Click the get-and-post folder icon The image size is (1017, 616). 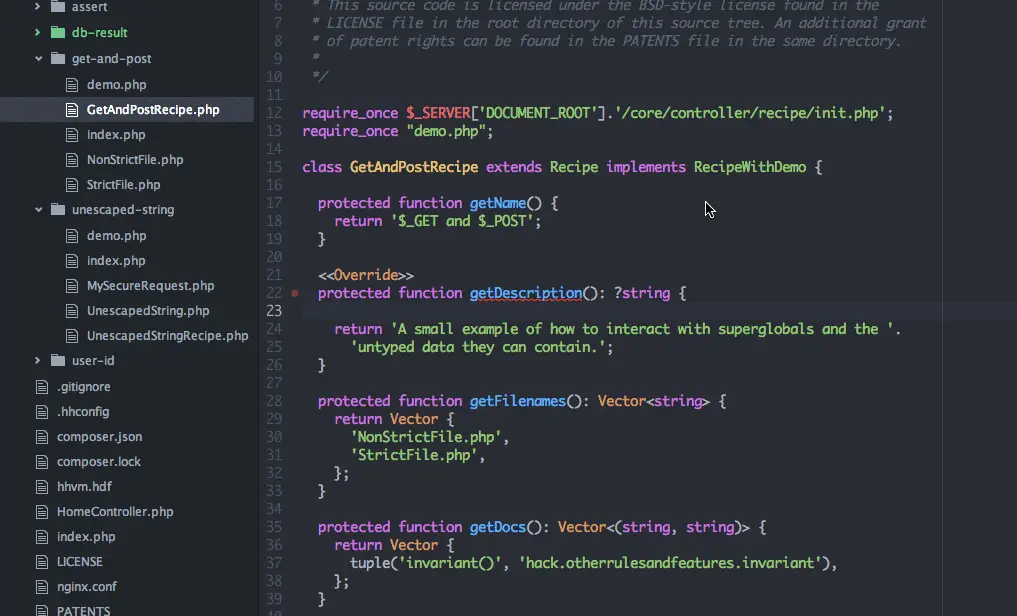pos(58,58)
